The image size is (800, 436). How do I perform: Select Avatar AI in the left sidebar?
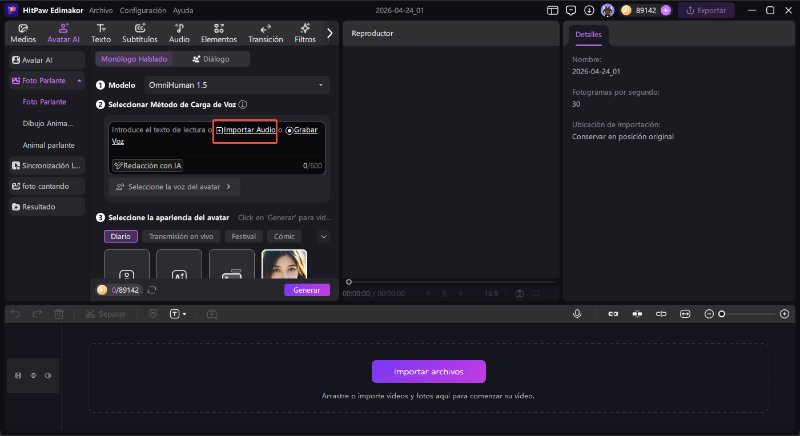point(46,60)
